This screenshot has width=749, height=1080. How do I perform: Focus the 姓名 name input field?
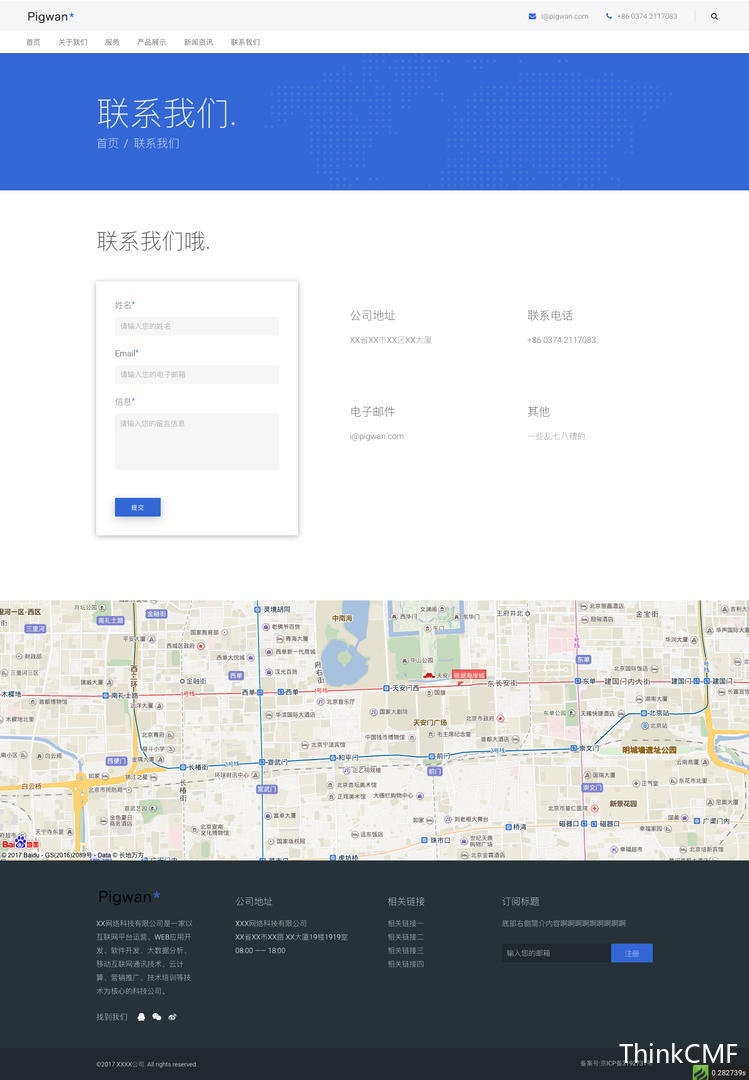click(x=196, y=326)
